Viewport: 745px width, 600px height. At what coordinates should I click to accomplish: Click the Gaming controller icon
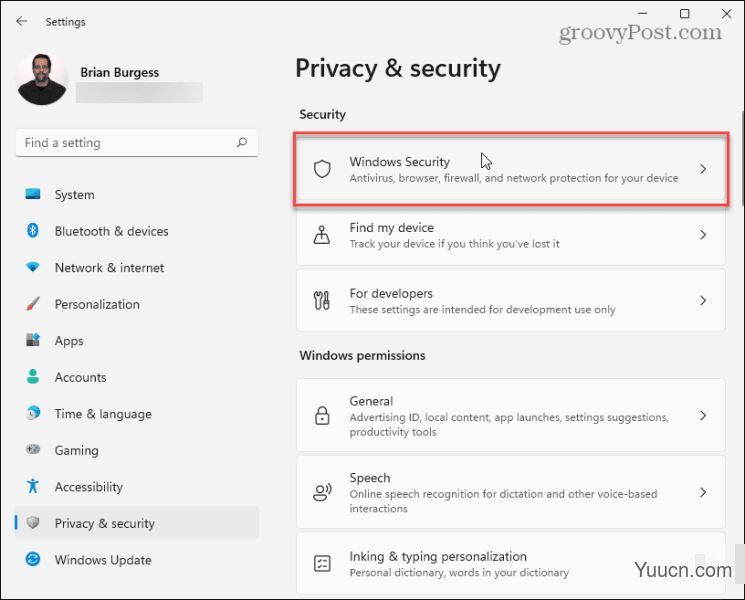point(33,449)
